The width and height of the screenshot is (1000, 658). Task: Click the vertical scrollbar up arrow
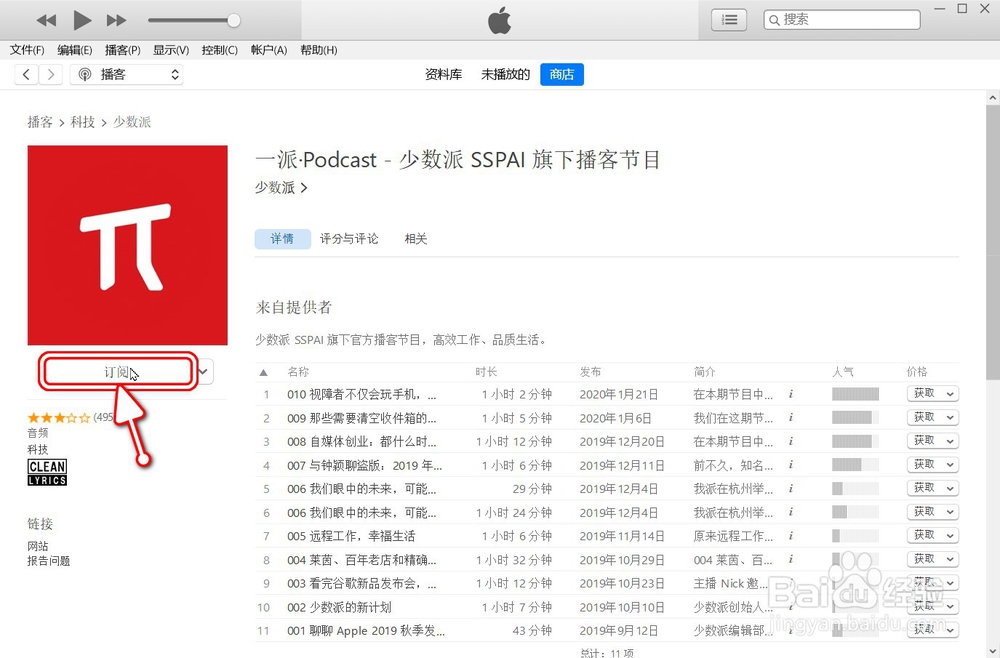point(992,98)
